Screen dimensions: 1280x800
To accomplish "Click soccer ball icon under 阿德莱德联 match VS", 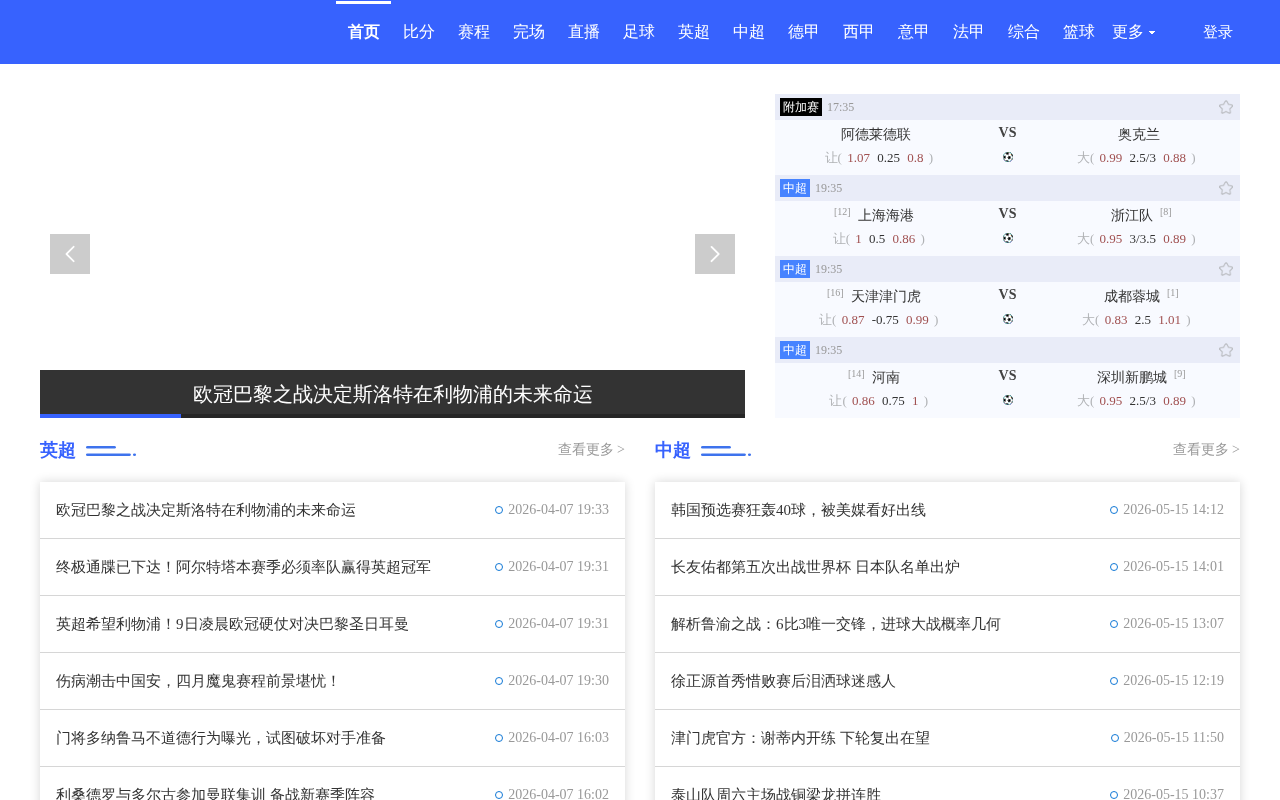I will coord(1008,157).
